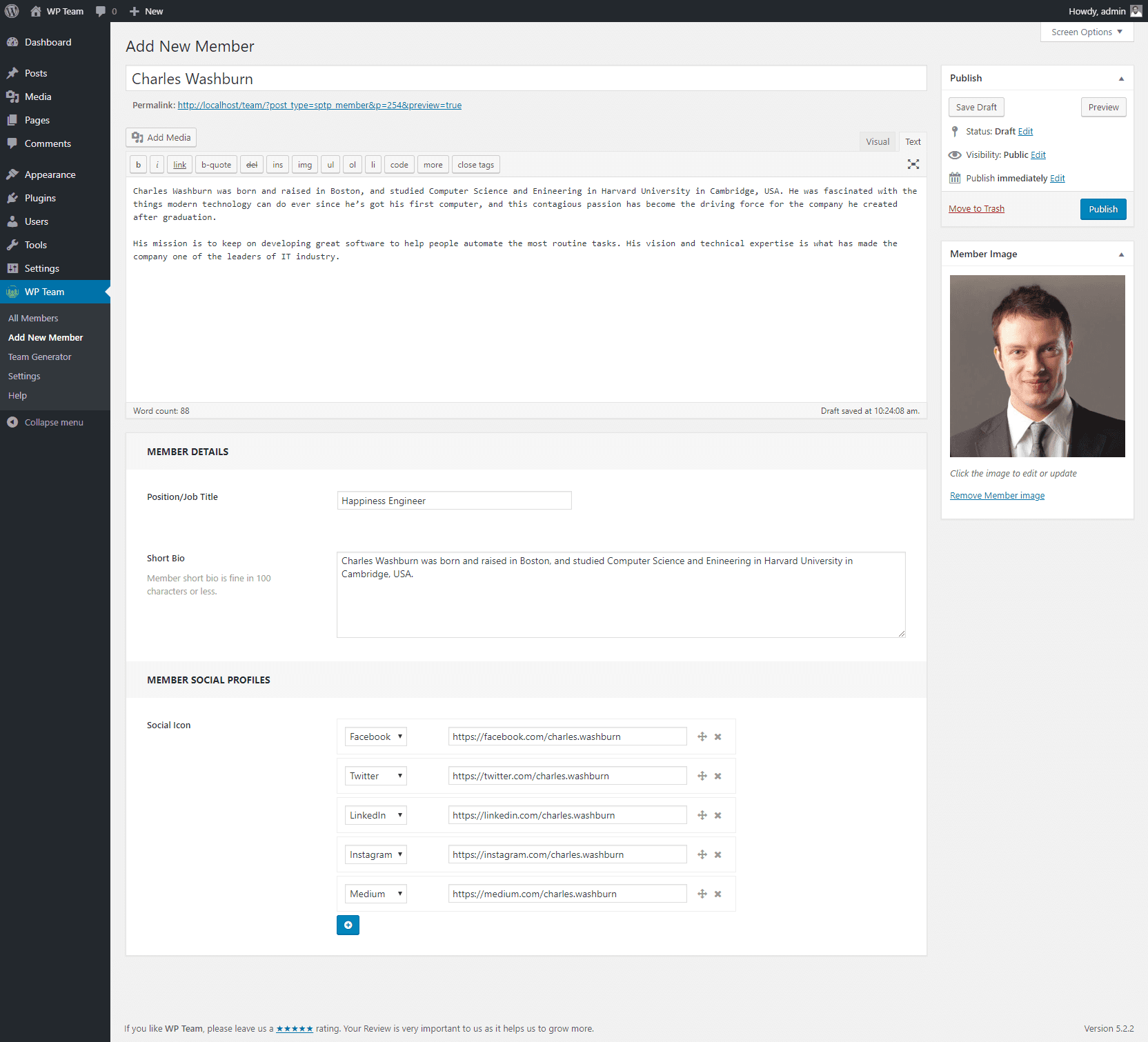Image resolution: width=1148 pixels, height=1042 pixels.
Task: Open the Facebook social icon dropdown
Action: click(375, 737)
